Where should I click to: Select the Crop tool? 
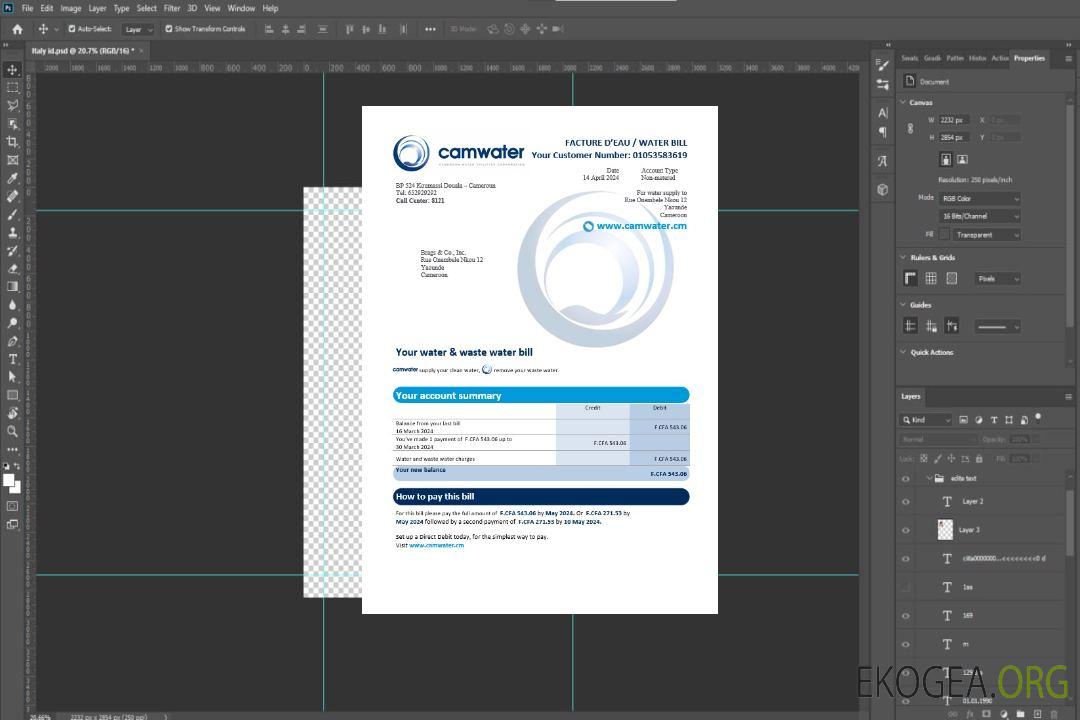[x=12, y=142]
